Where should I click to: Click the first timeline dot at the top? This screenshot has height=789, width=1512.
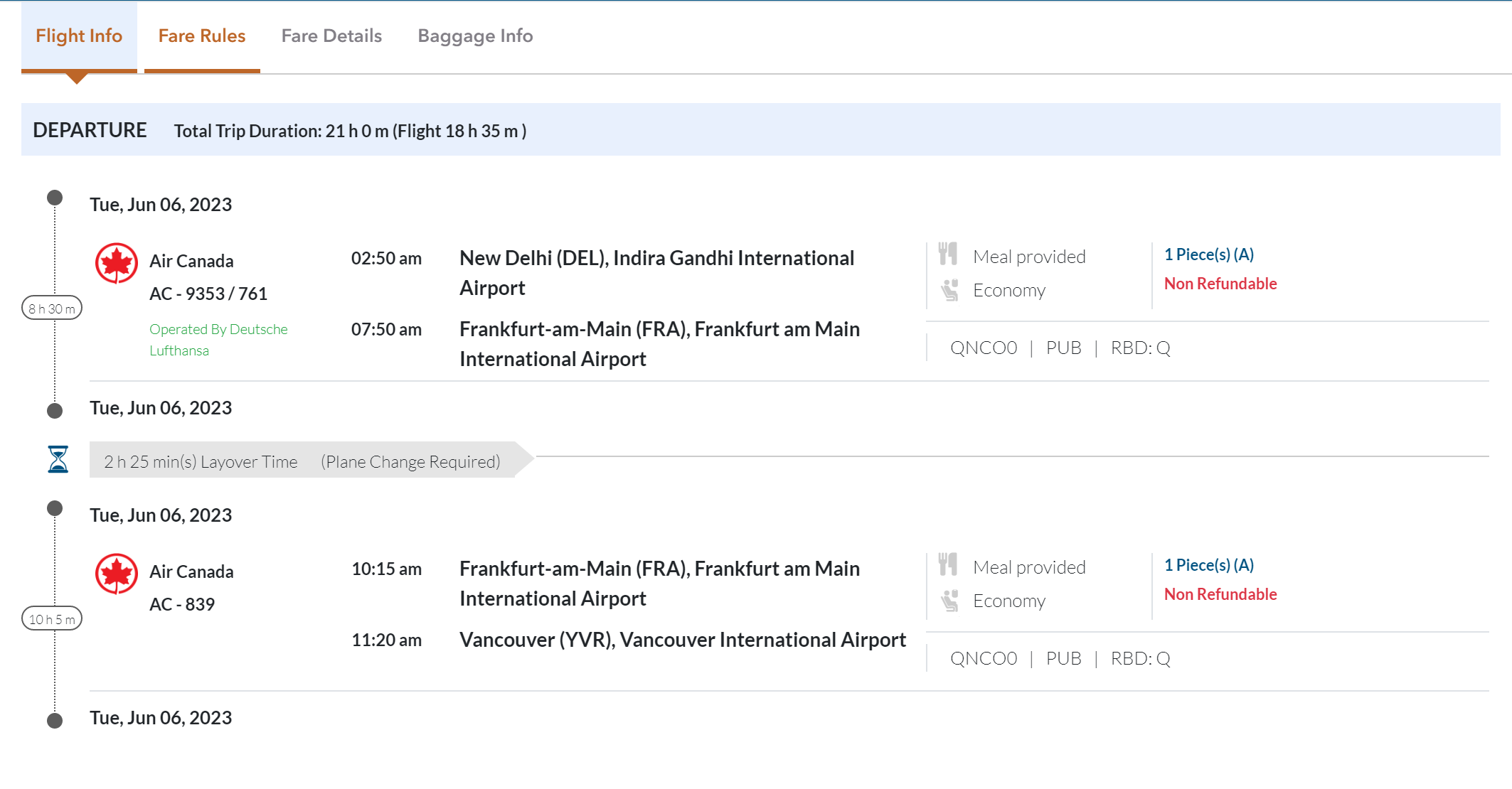click(x=55, y=198)
